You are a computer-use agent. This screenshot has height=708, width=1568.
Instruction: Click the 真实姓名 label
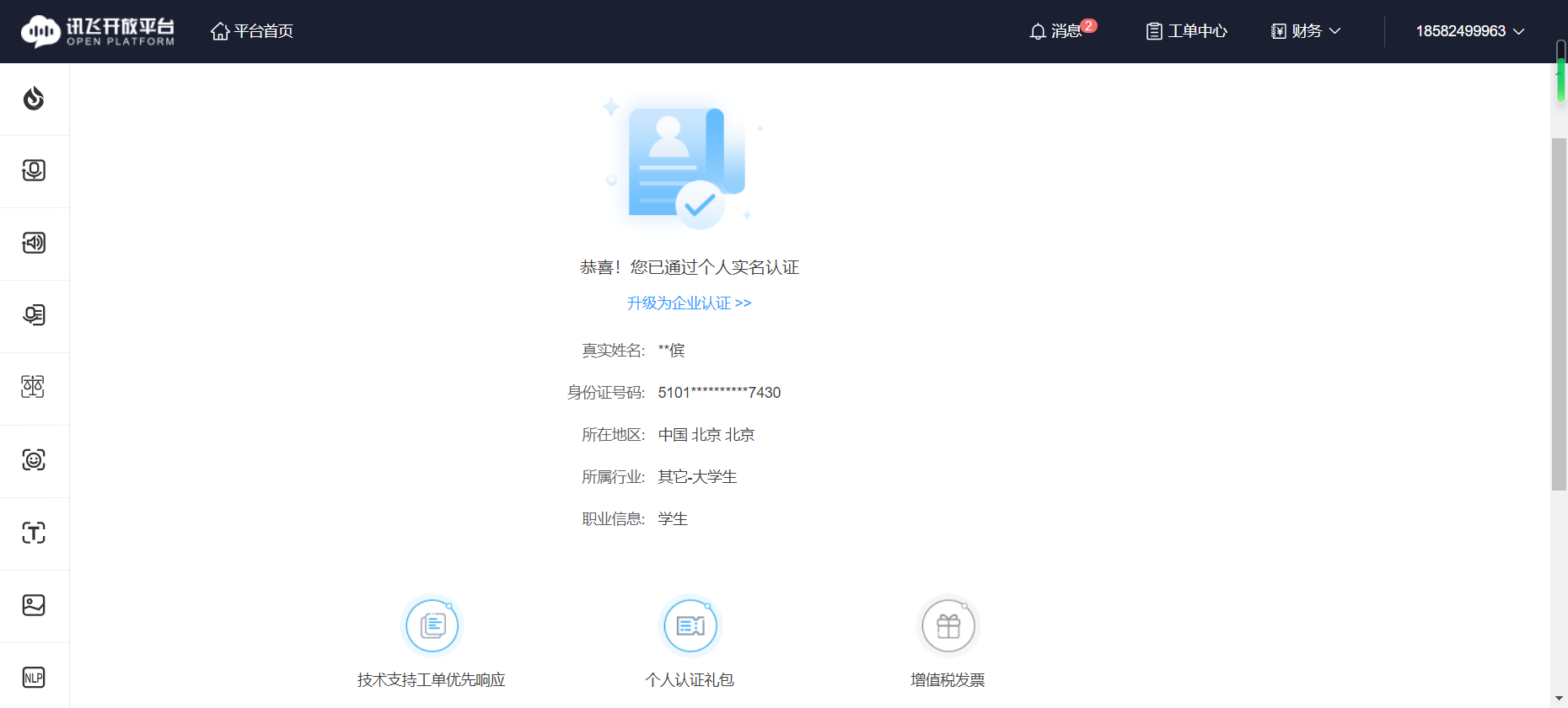coord(614,351)
